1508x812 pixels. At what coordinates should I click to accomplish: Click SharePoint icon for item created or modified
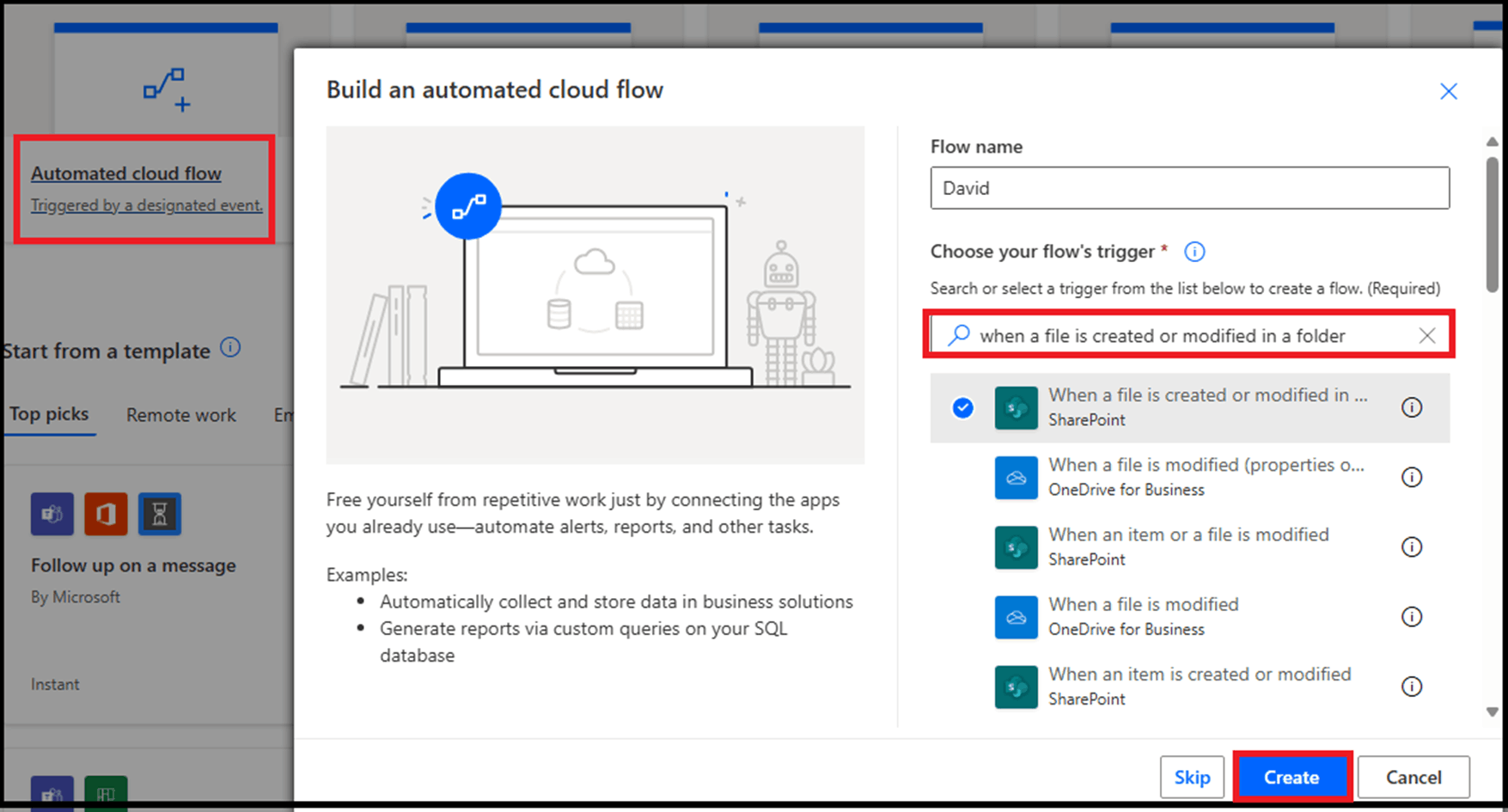[x=1016, y=687]
